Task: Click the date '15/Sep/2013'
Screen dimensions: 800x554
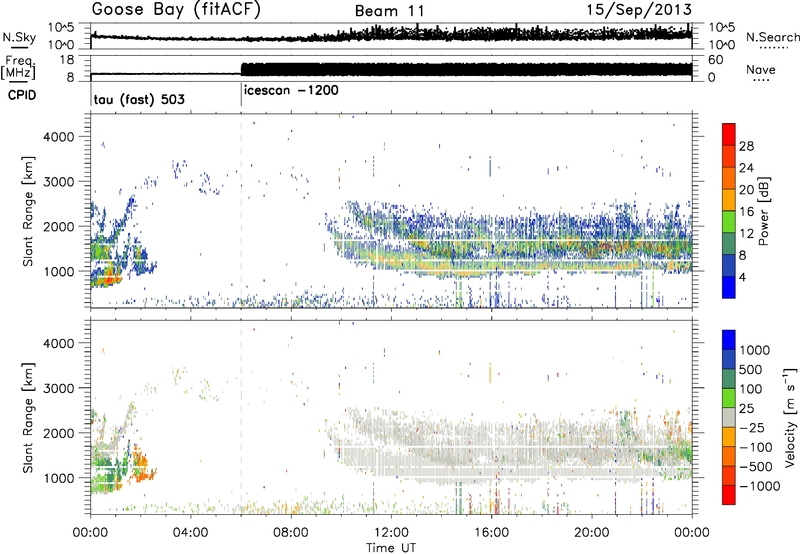Action: [639, 10]
